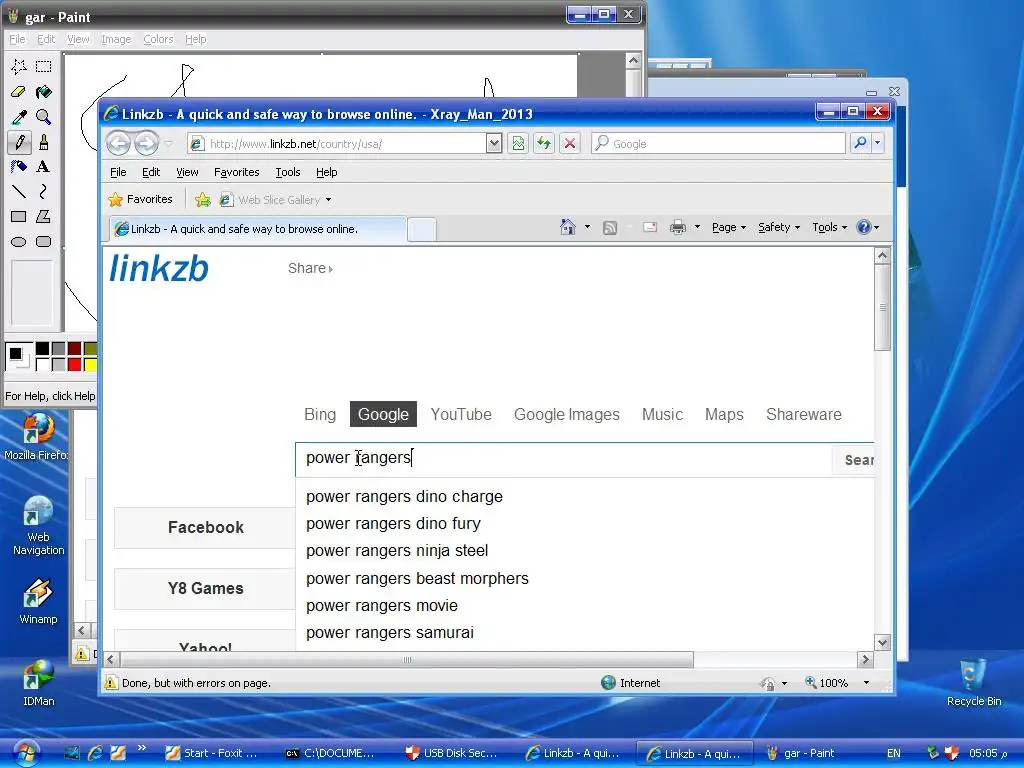Viewport: 1024px width, 768px height.
Task: Switch to the Google Images tab
Action: [567, 414]
